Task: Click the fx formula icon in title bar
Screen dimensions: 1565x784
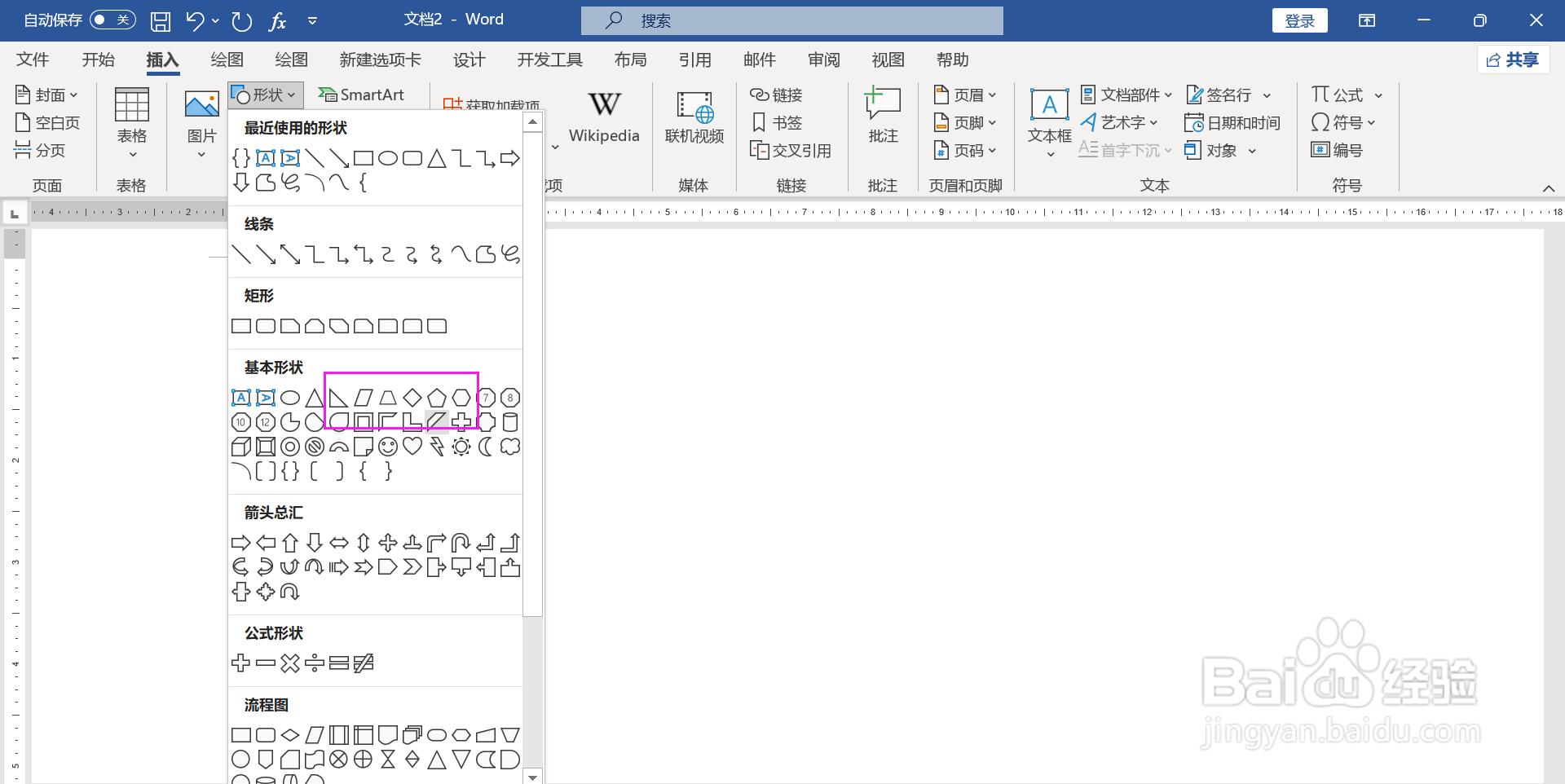Action: coord(278,21)
